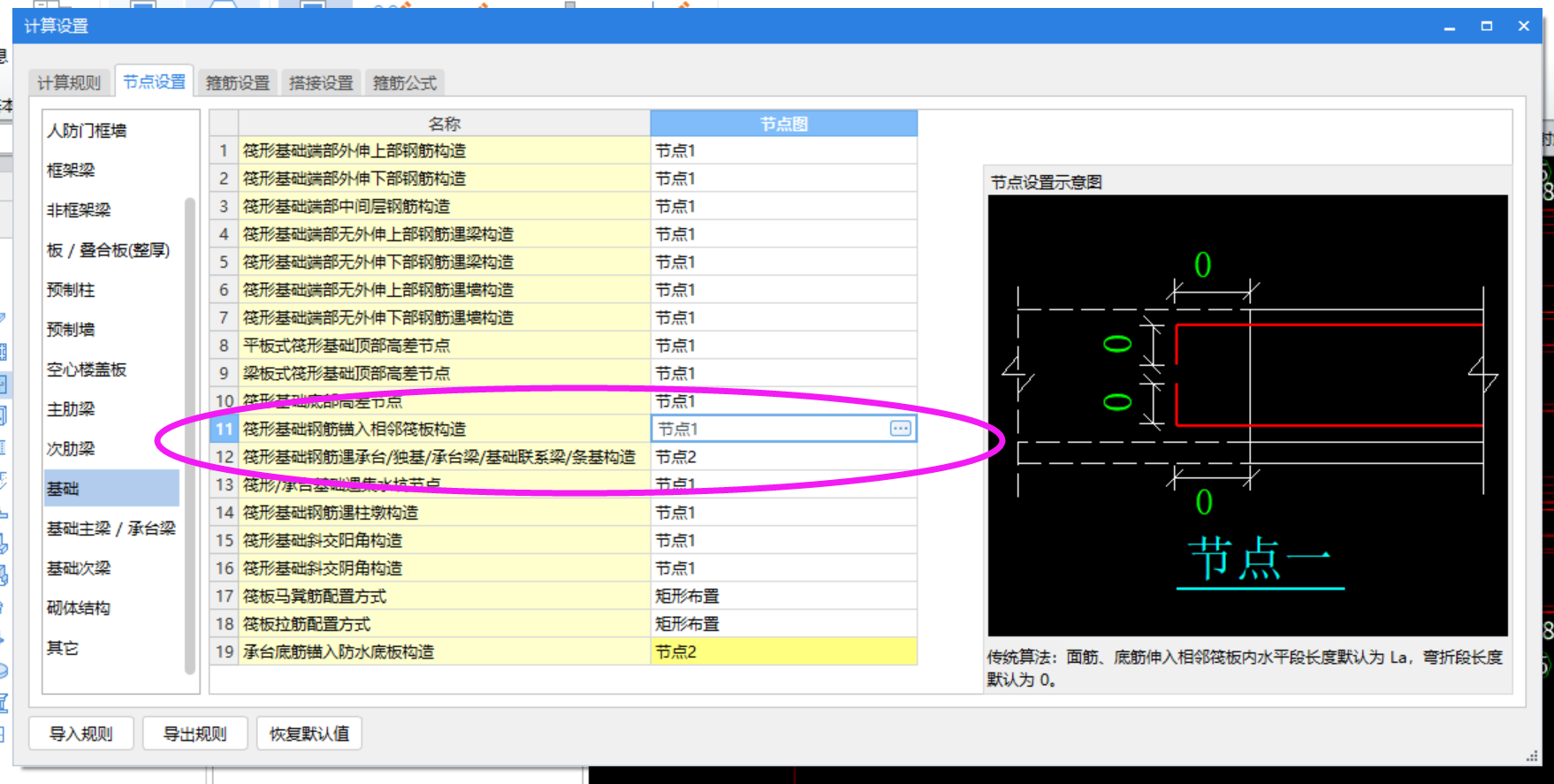
Task: Select 空心楼盖板 in the component list
Action: point(87,369)
